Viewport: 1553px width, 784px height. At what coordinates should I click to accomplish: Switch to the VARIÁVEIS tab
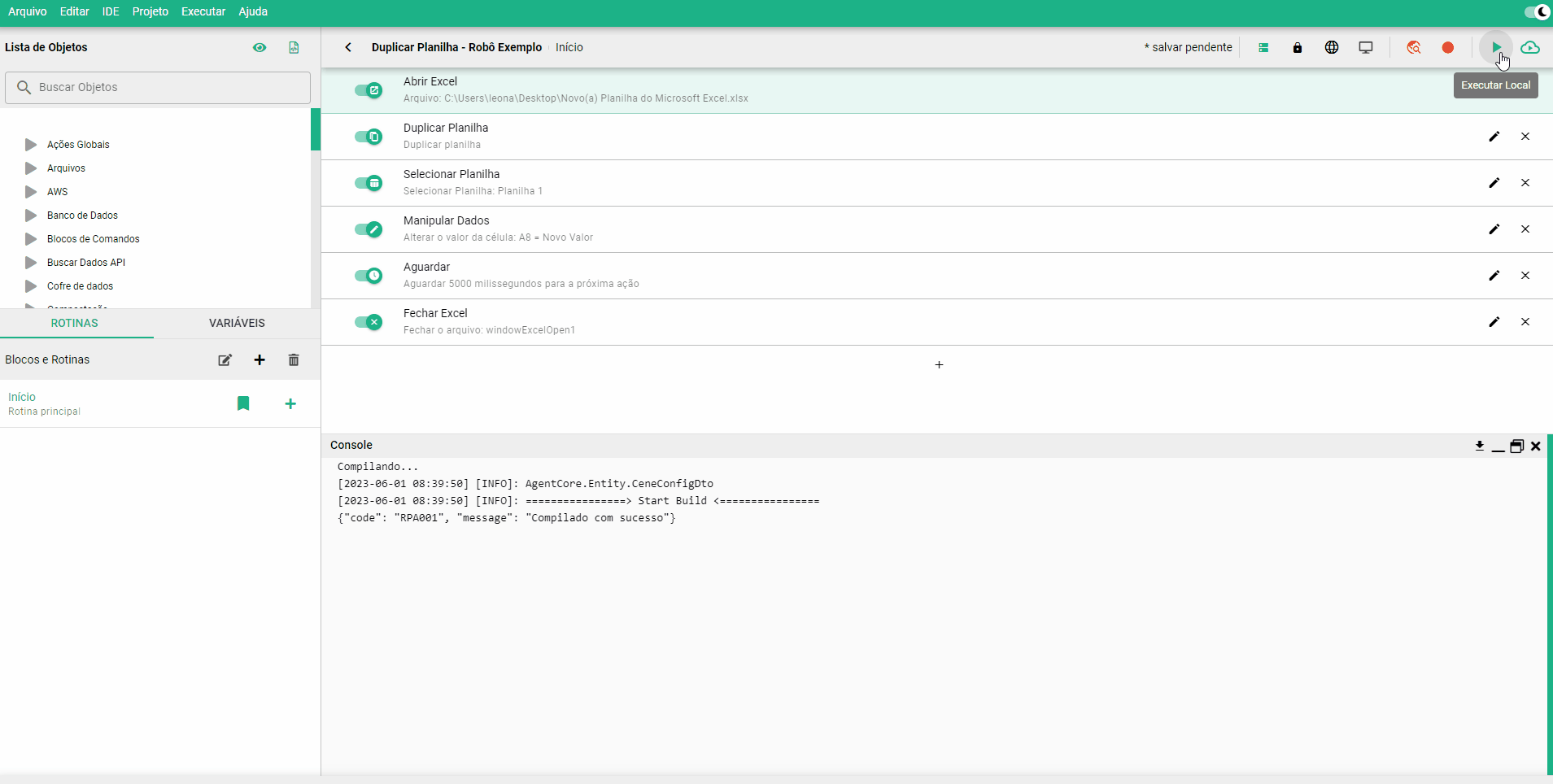[237, 323]
